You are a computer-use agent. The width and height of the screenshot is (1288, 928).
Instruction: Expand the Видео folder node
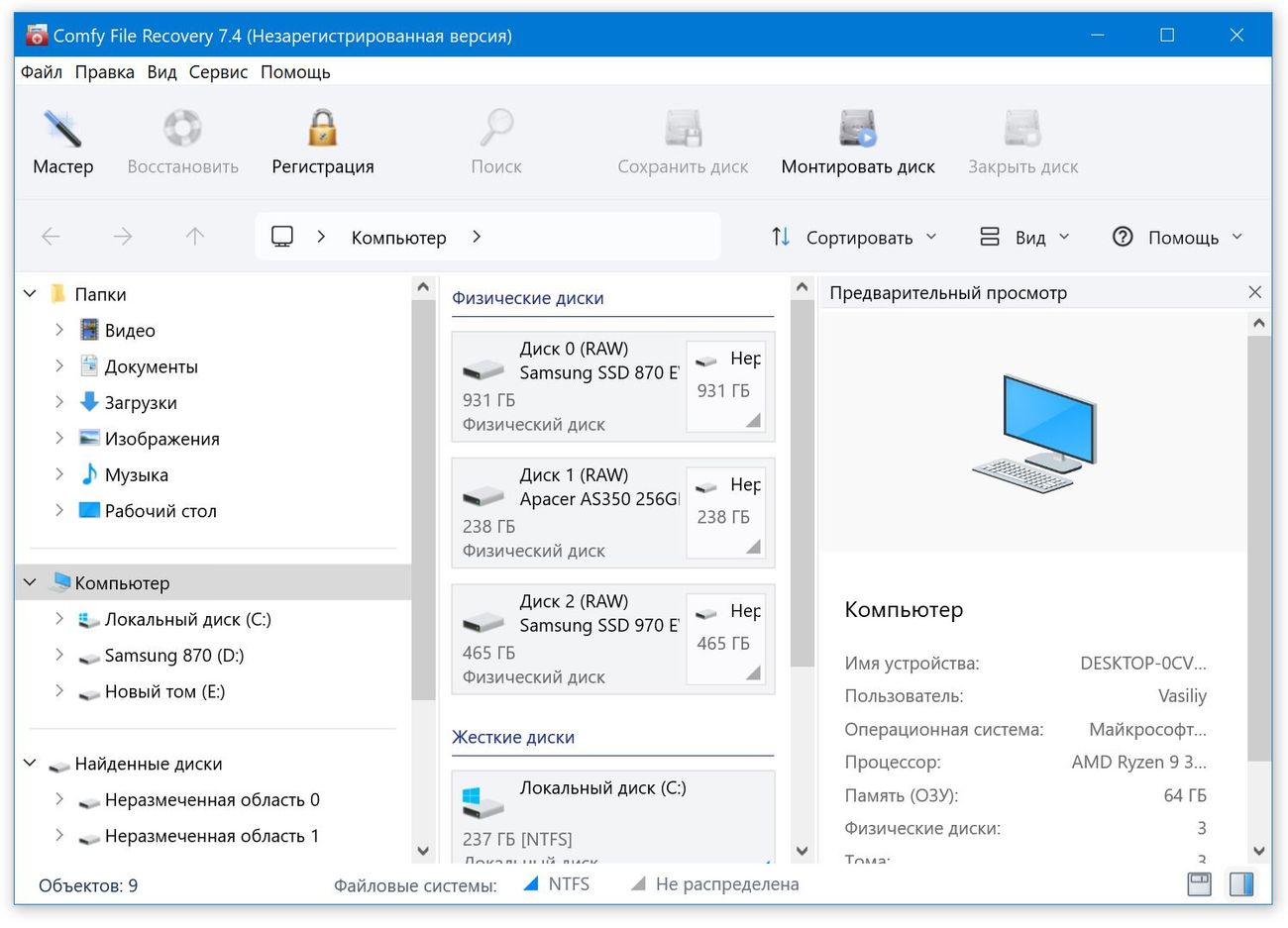(x=59, y=330)
